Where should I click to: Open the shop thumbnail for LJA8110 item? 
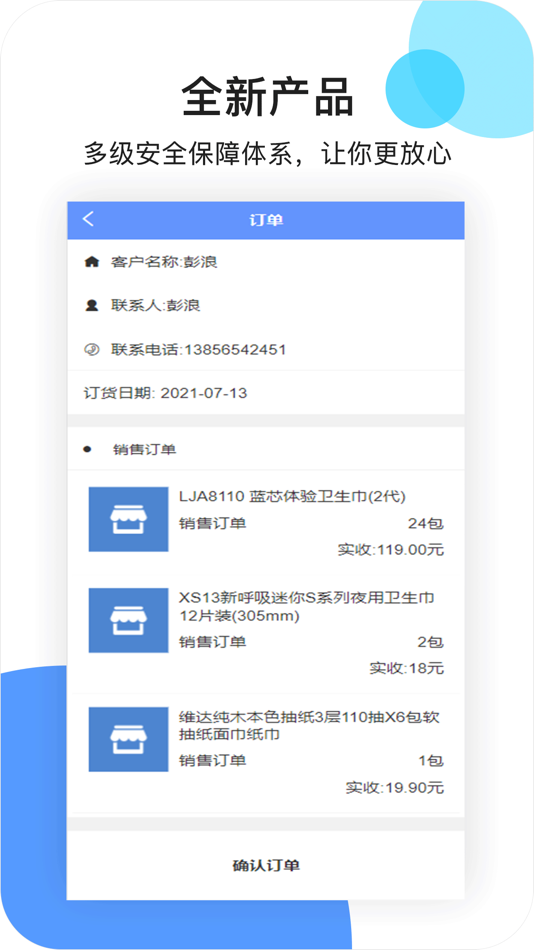click(x=128, y=519)
